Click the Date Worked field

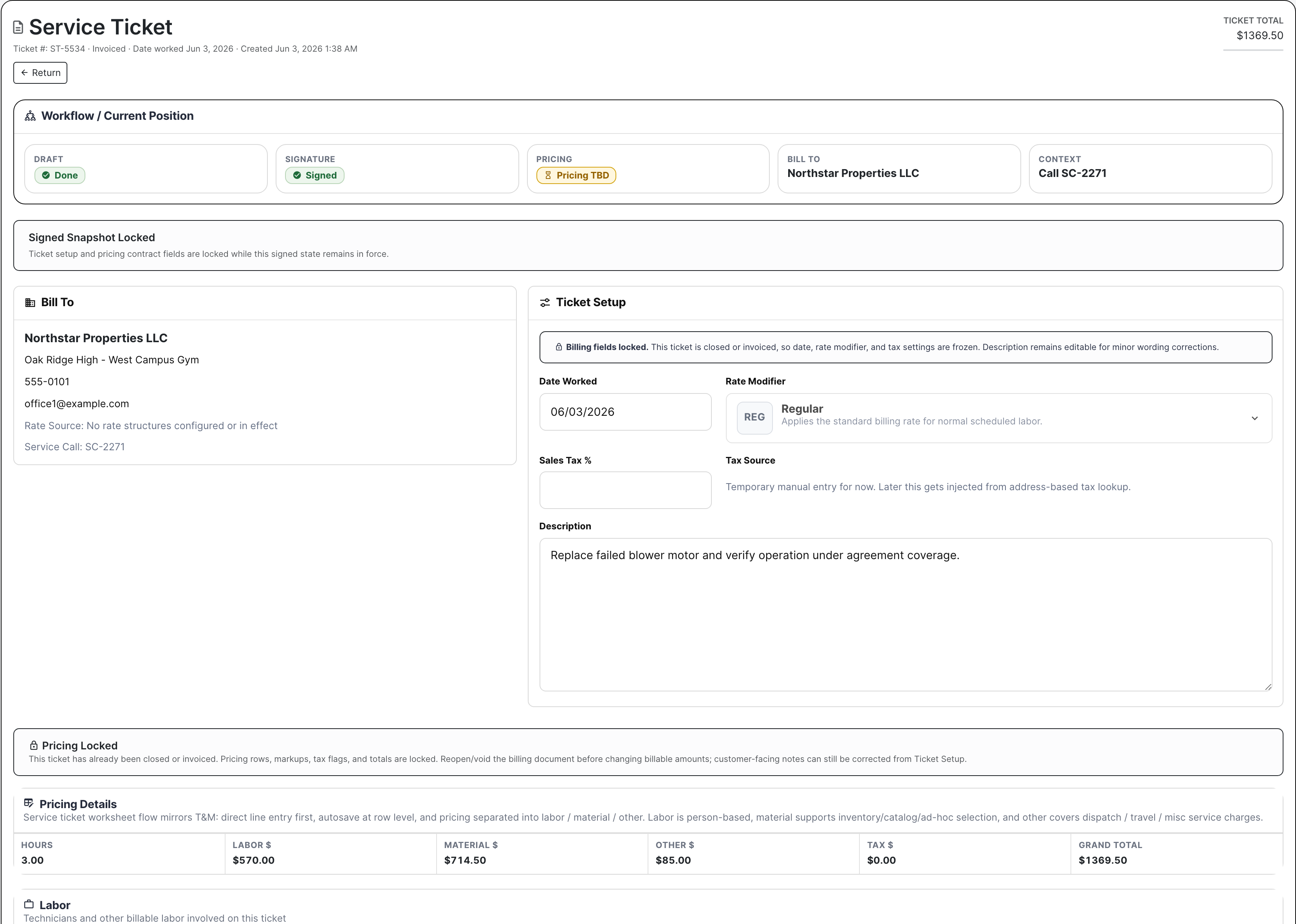625,412
